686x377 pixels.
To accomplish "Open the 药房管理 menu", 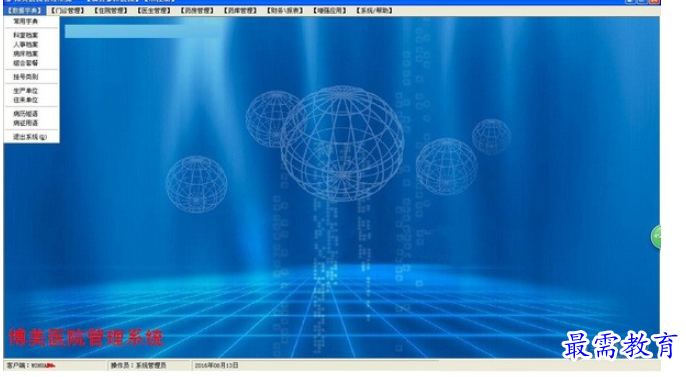I will click(x=197, y=10).
